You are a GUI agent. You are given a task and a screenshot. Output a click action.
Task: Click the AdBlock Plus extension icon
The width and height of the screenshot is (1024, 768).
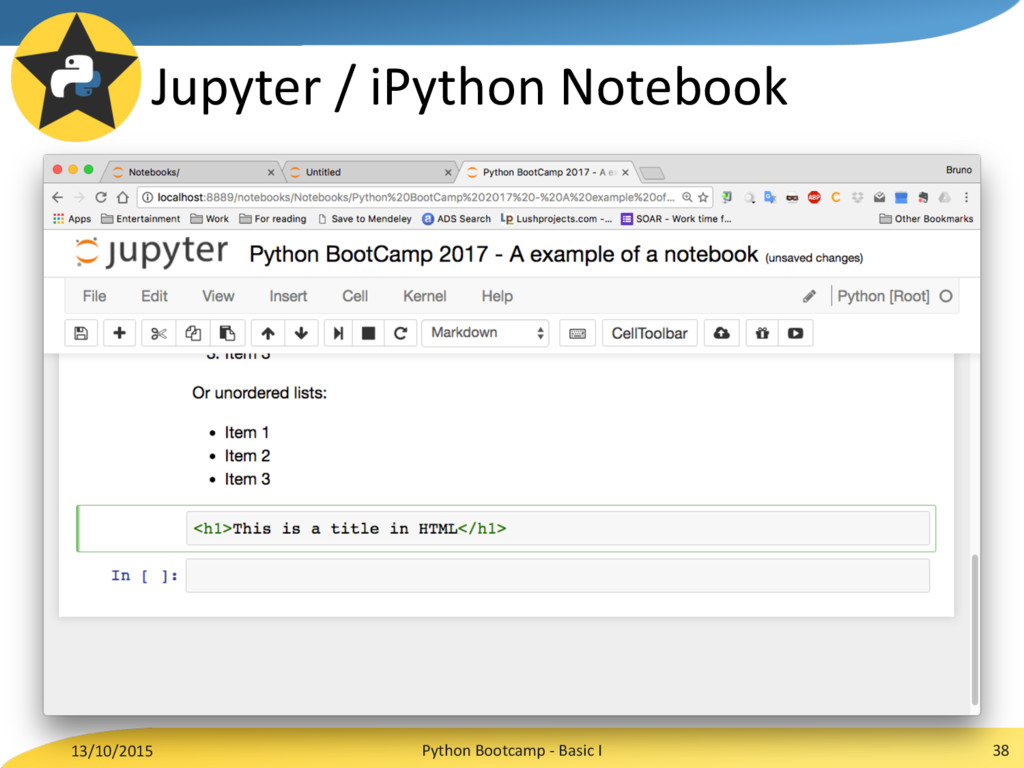coord(814,197)
